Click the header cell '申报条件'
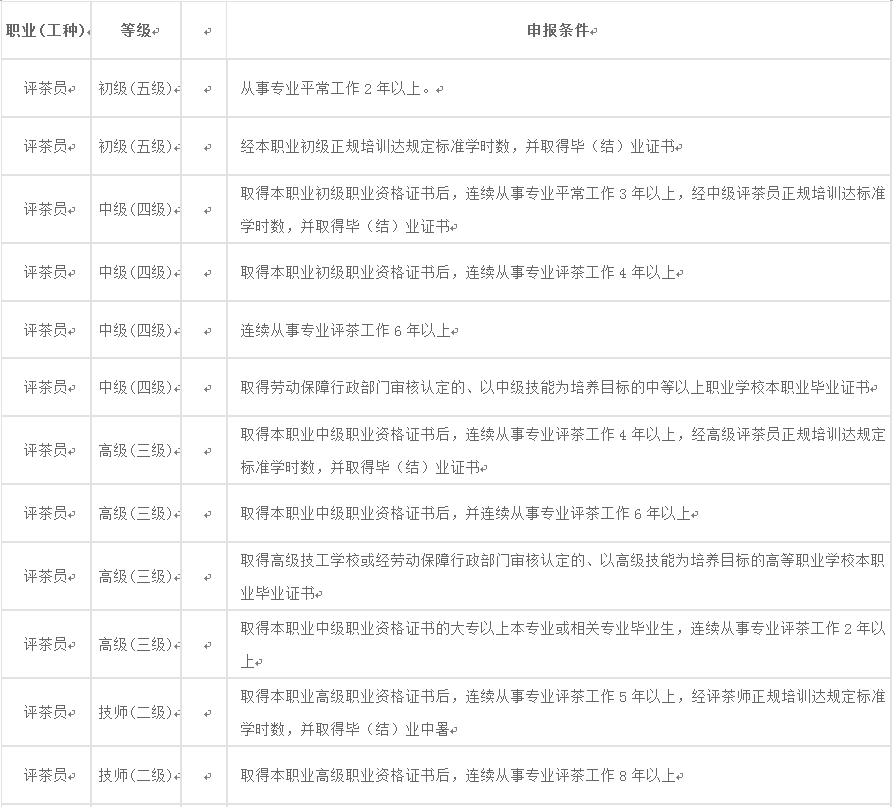The width and height of the screenshot is (893, 807). [x=558, y=30]
